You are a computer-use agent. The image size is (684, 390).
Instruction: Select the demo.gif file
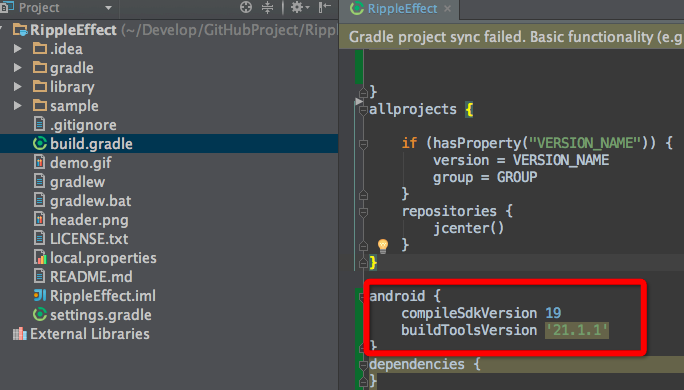[x=81, y=163]
